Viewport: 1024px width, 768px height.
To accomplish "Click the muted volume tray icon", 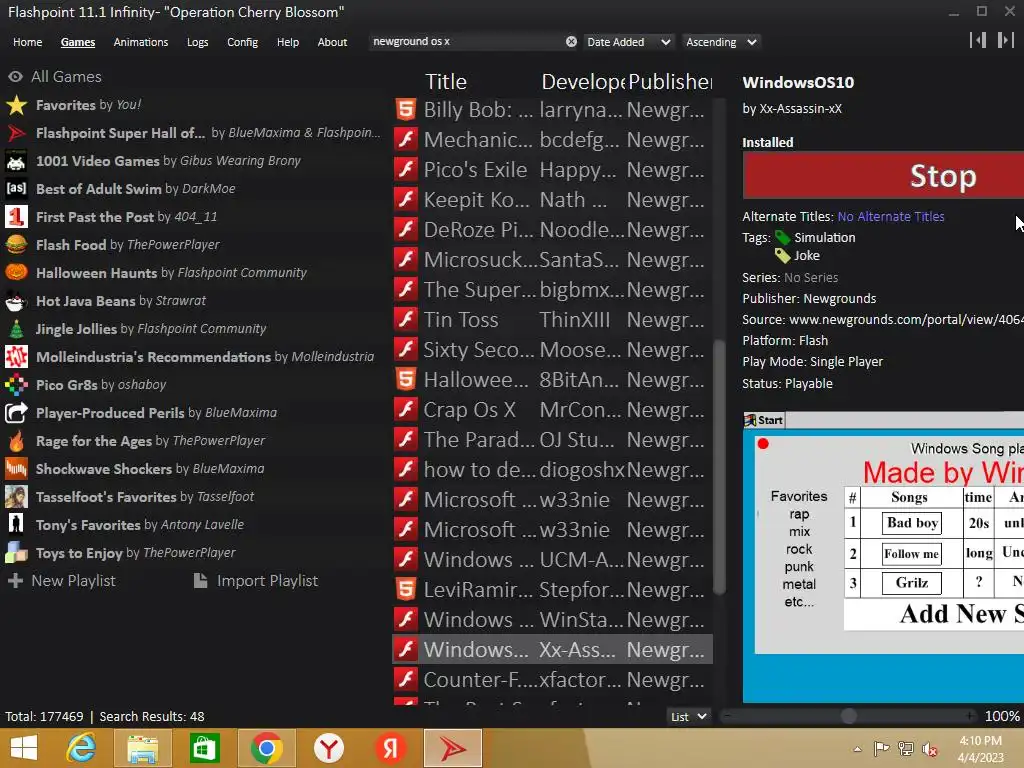I will click(929, 749).
